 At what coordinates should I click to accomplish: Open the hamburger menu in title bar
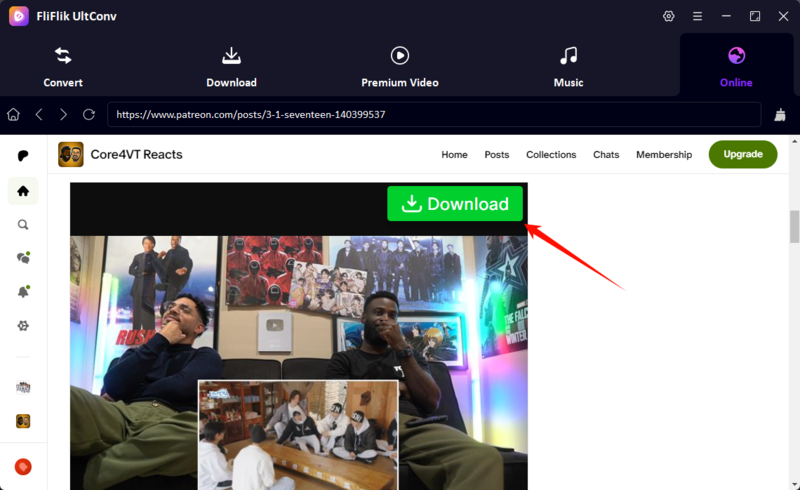697,16
